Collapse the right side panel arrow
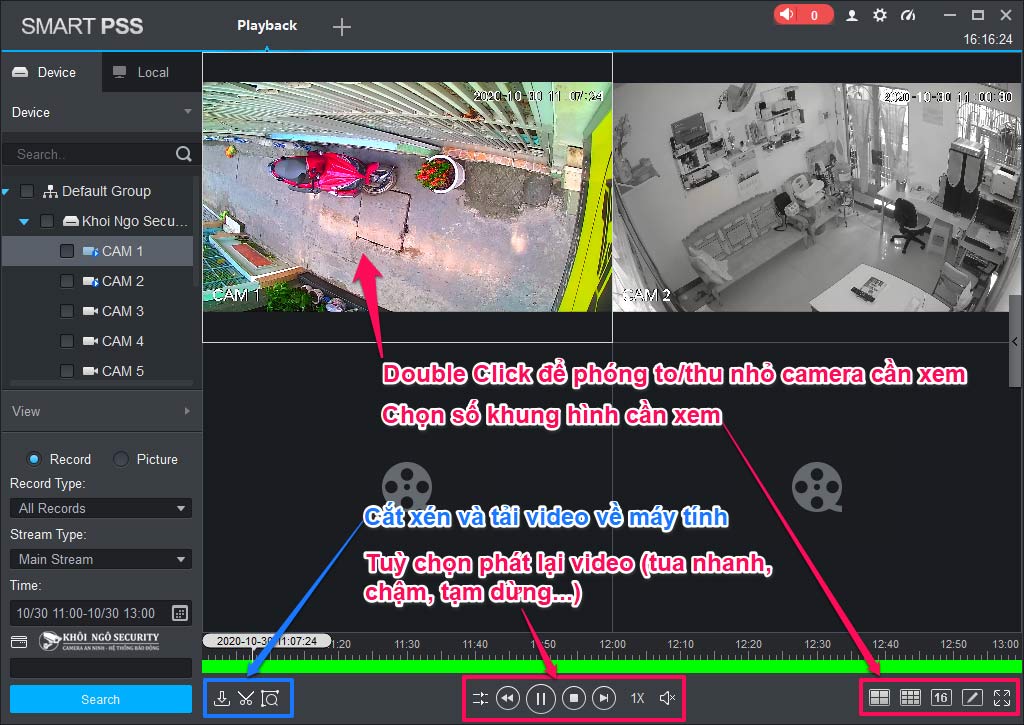Viewport: 1024px width, 725px height. [x=1015, y=341]
